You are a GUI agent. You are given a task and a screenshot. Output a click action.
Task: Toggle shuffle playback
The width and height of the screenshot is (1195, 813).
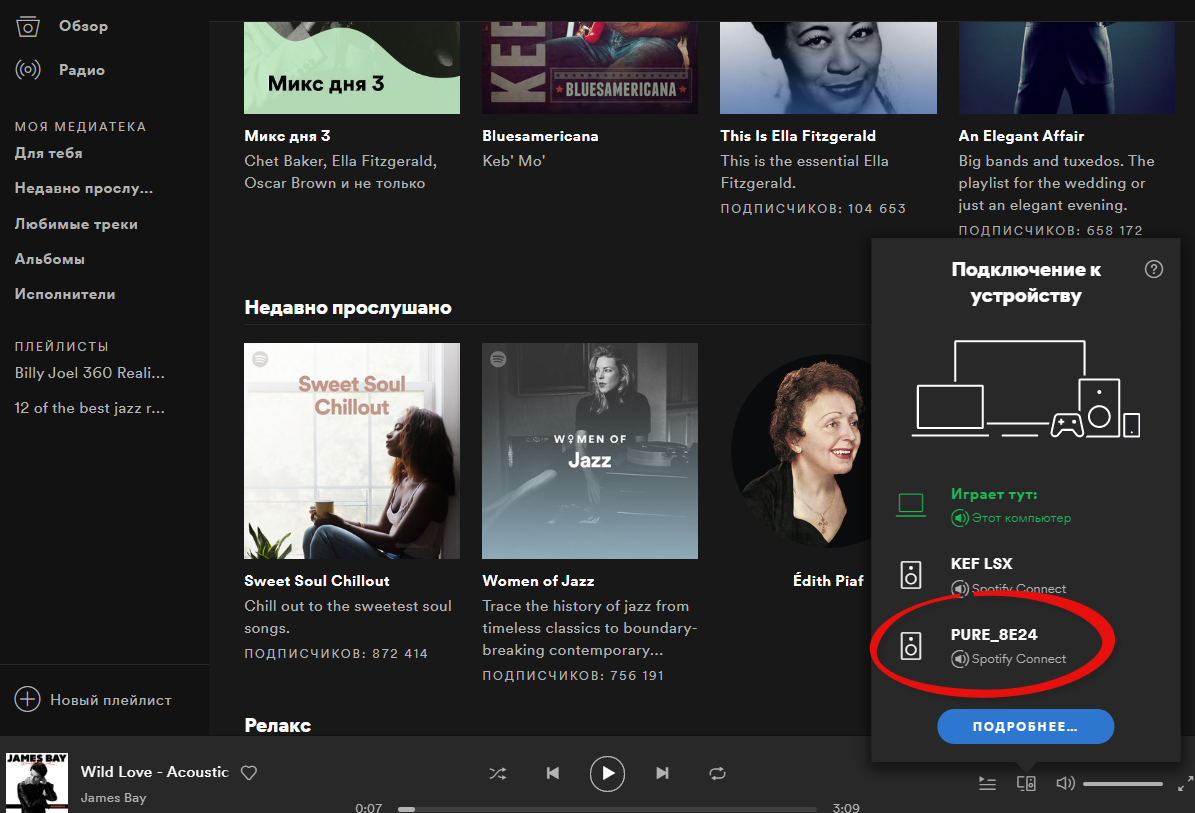[498, 773]
